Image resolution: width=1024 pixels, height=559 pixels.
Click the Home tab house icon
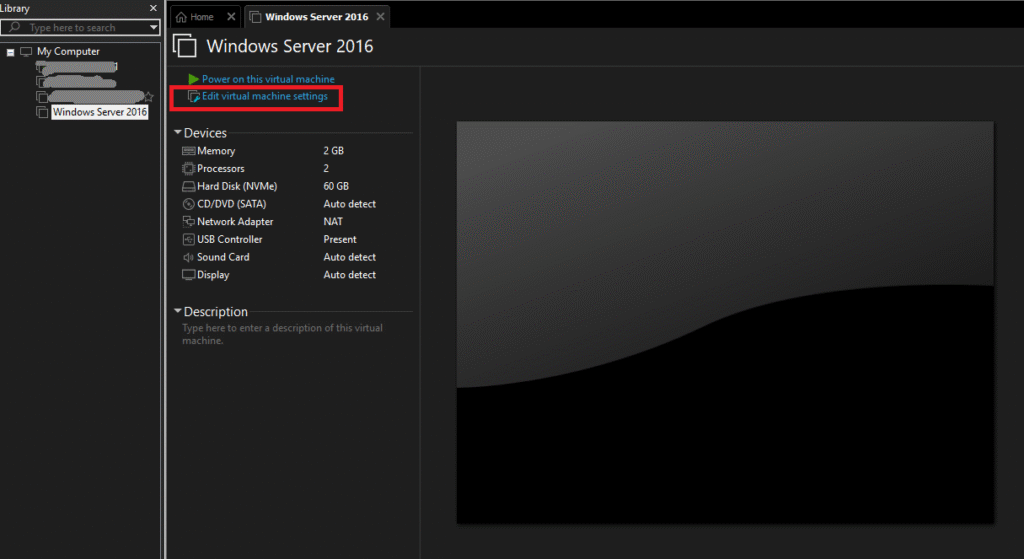(x=182, y=17)
